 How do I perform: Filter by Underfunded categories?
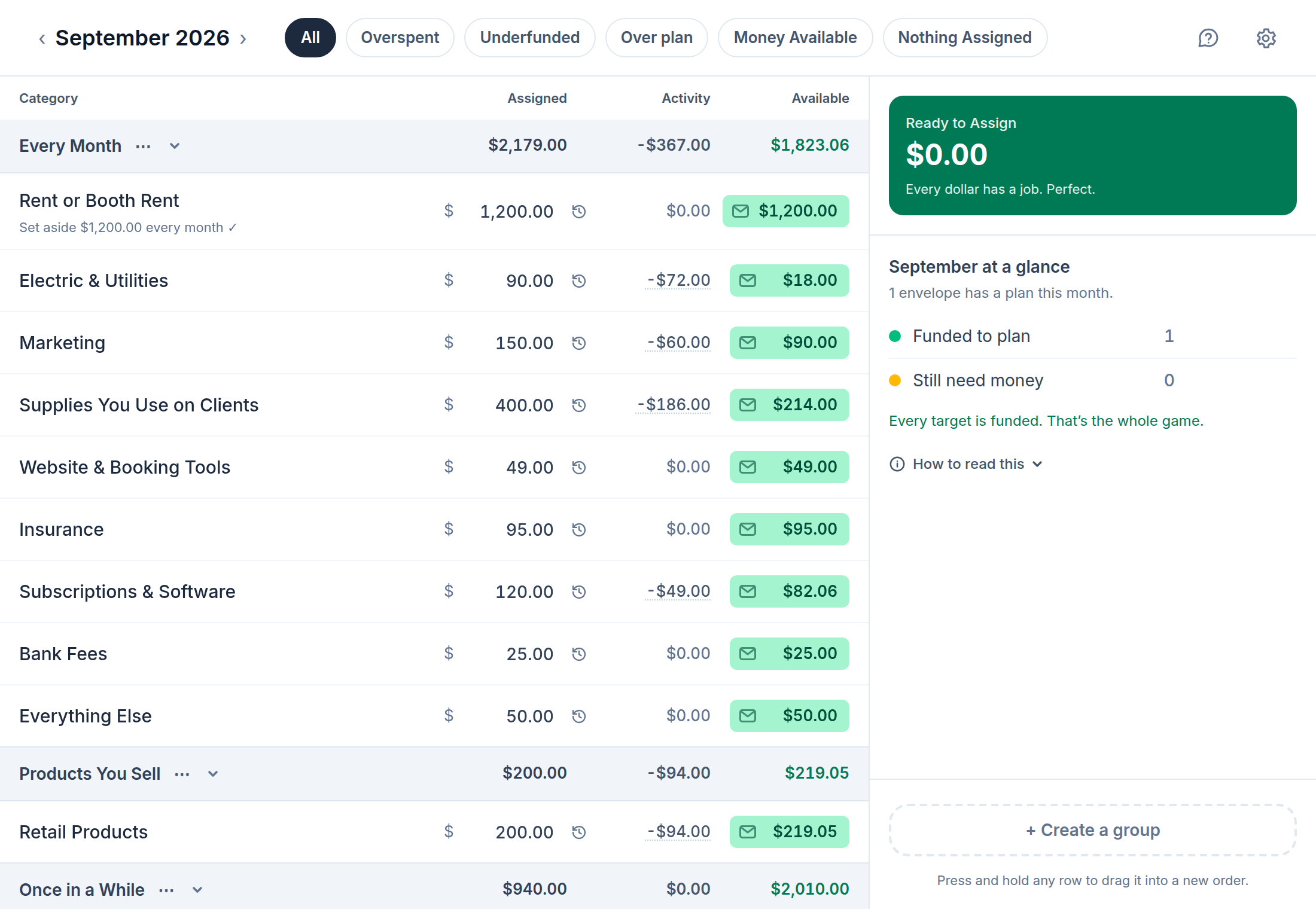click(529, 38)
